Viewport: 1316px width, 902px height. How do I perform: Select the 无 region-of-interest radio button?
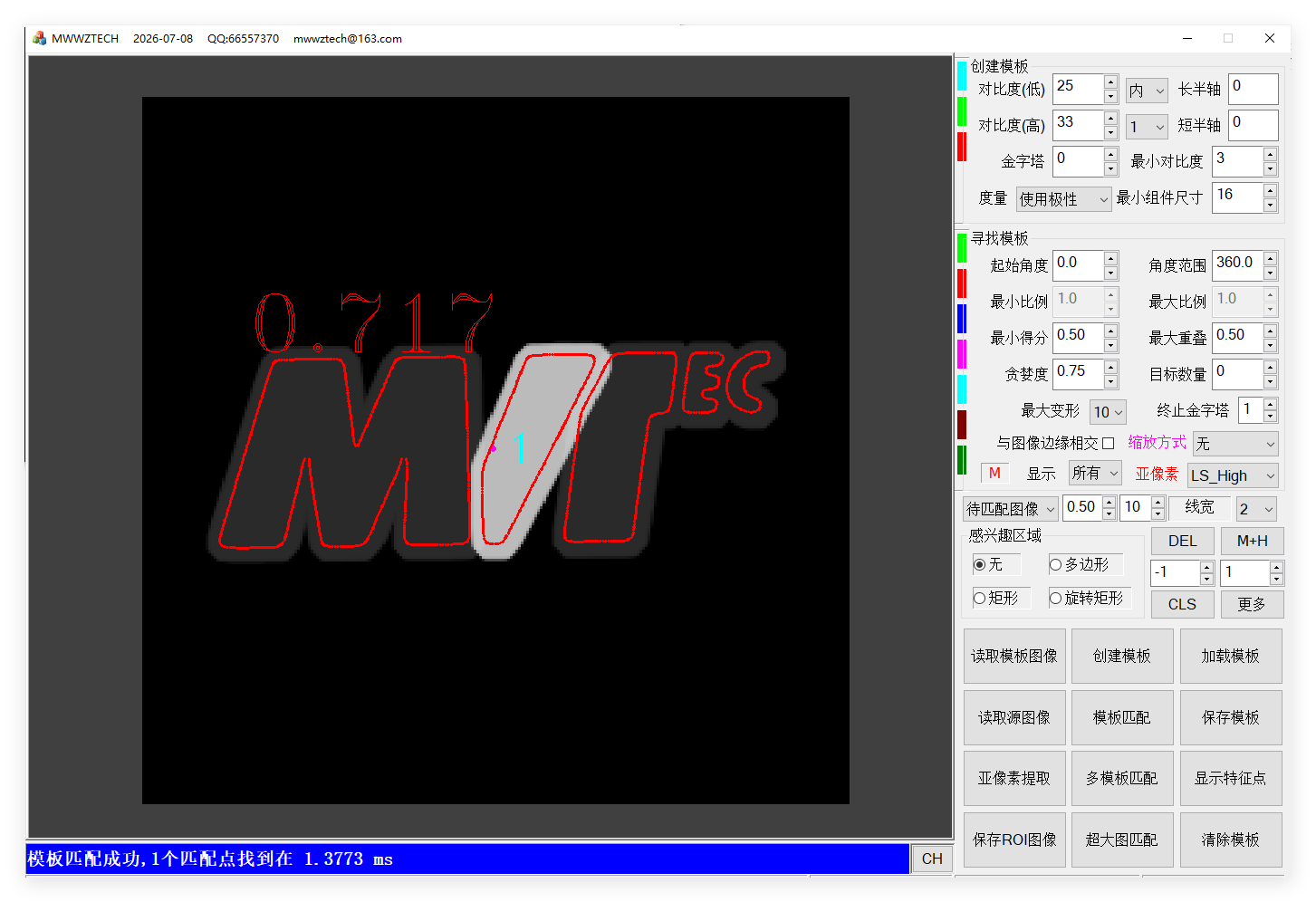click(x=979, y=564)
